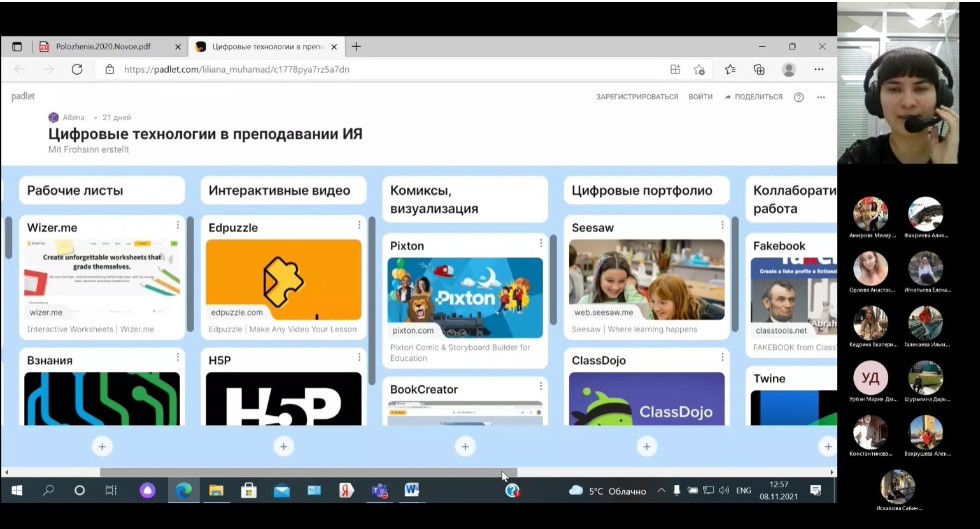Viewport: 980px width, 529px height.
Task: Click the Интерактивные видео column scrollbar
Action: click(372, 301)
